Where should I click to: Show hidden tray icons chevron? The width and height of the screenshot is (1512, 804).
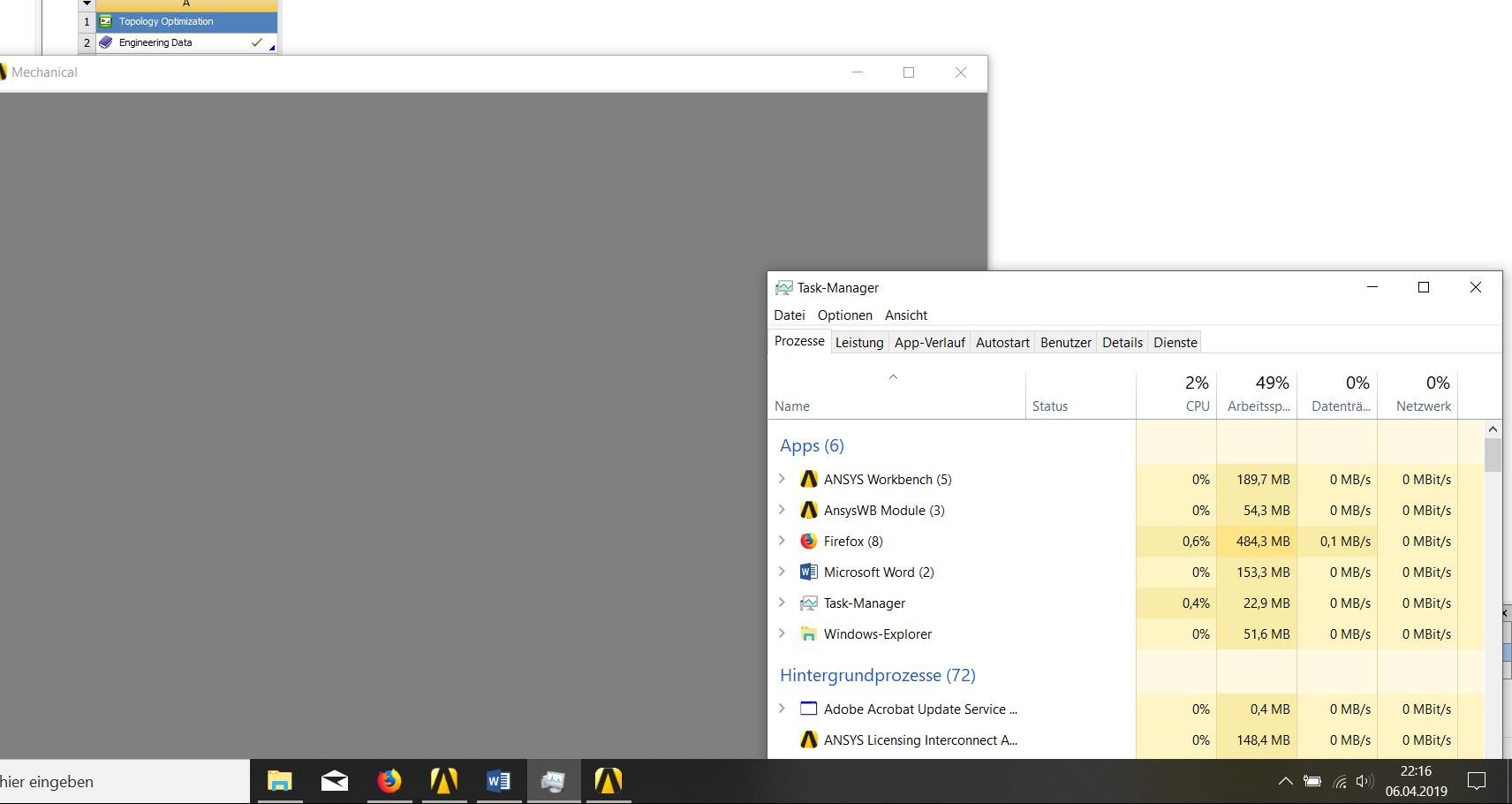click(x=1286, y=781)
